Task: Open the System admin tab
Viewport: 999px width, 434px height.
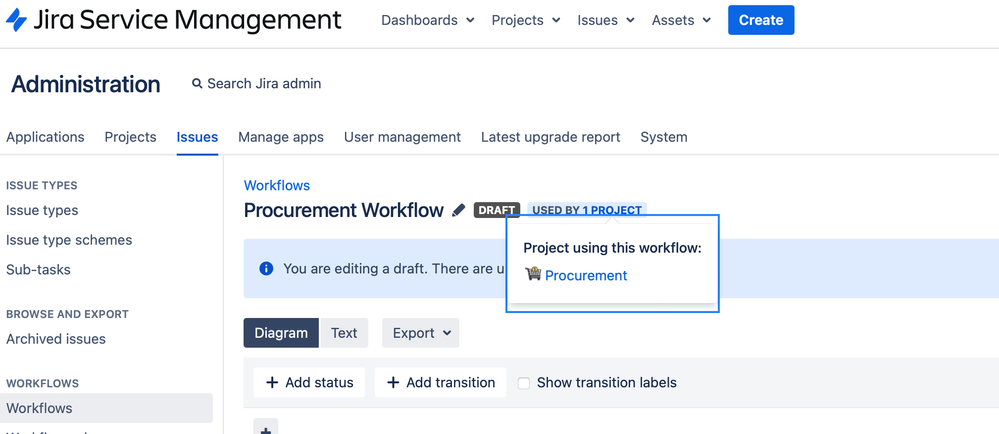Action: pyautogui.click(x=664, y=137)
